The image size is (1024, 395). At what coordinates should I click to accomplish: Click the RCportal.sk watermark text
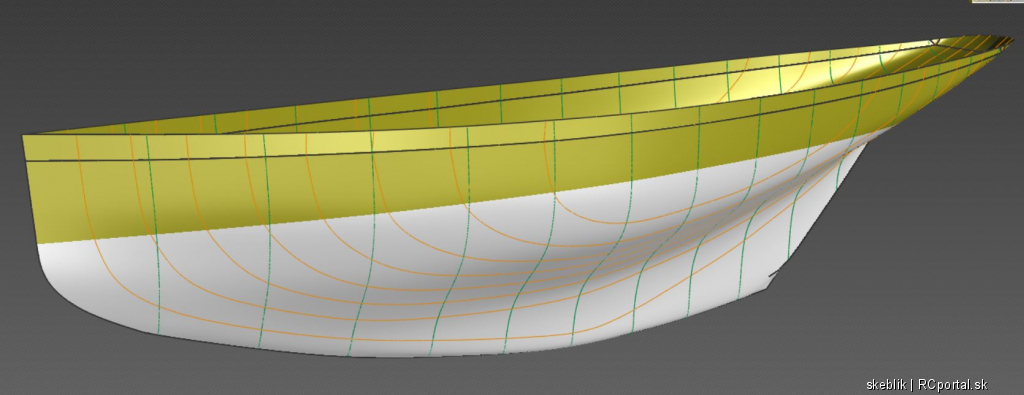[x=952, y=385]
